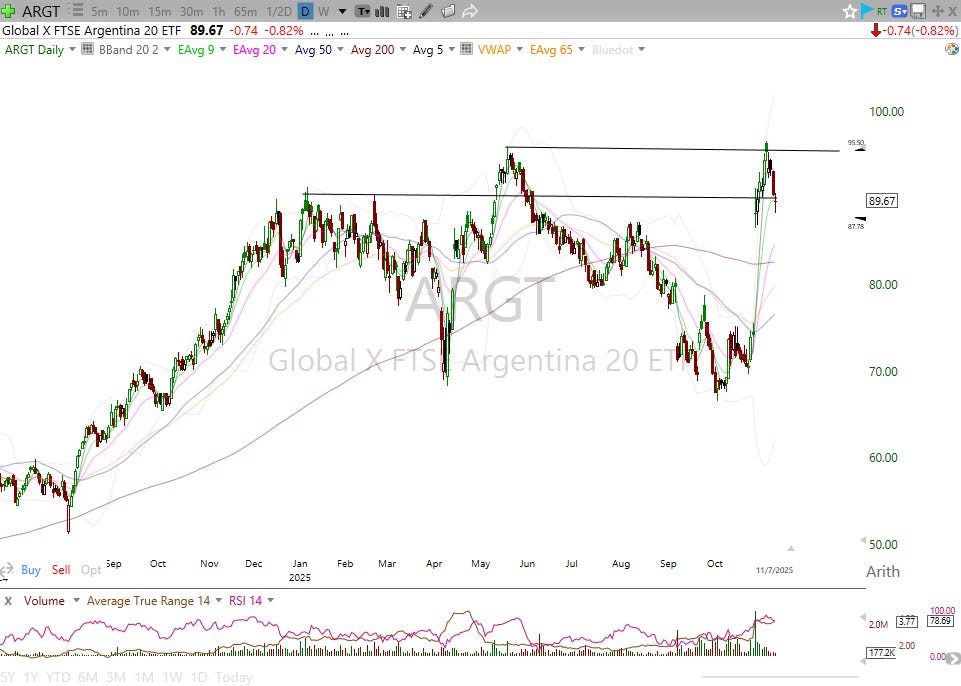The image size is (961, 686).
Task: Expand the ARGT Daily plot dropdown
Action: coord(72,49)
